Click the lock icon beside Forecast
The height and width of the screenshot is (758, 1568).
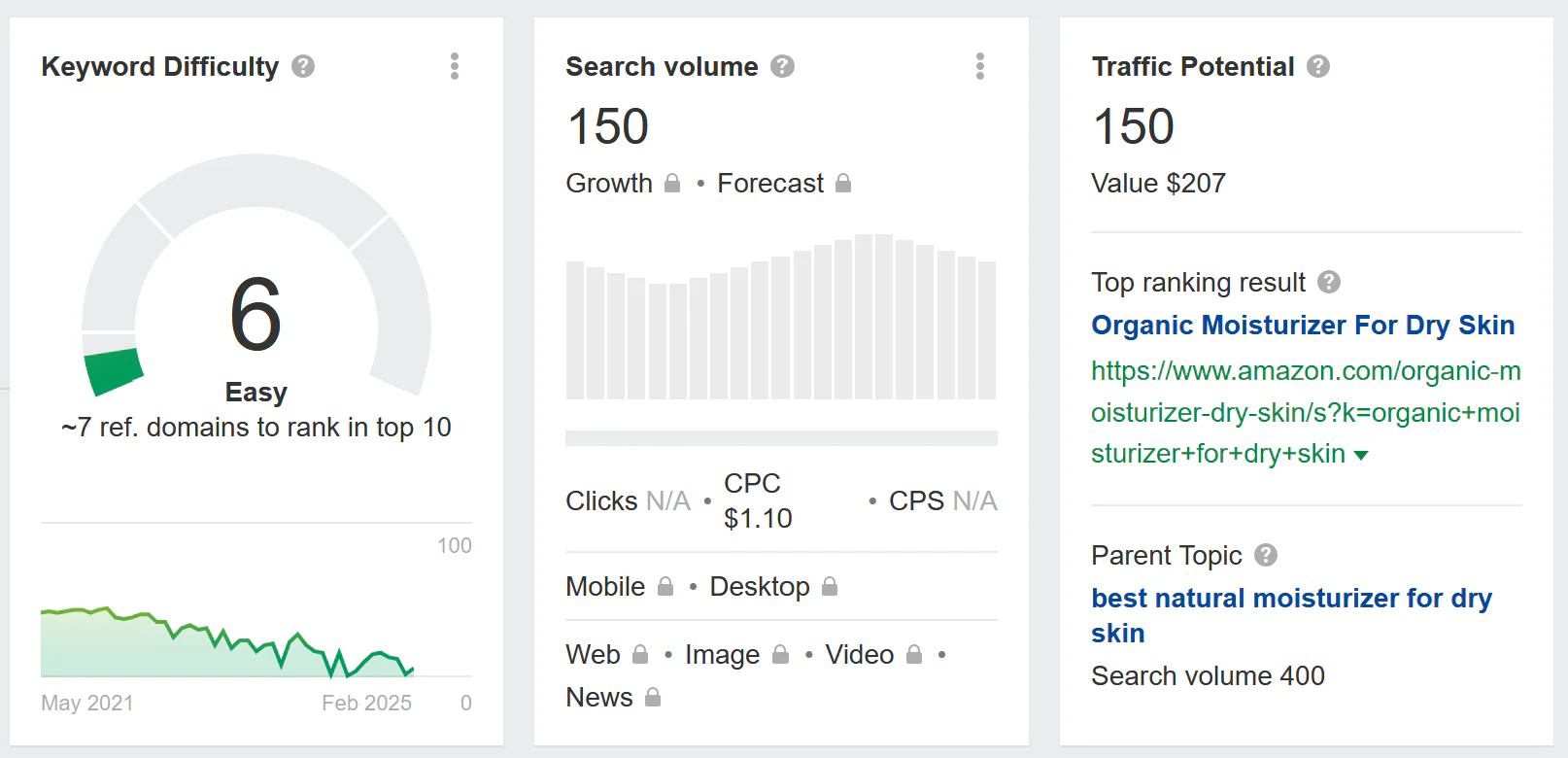tap(843, 183)
